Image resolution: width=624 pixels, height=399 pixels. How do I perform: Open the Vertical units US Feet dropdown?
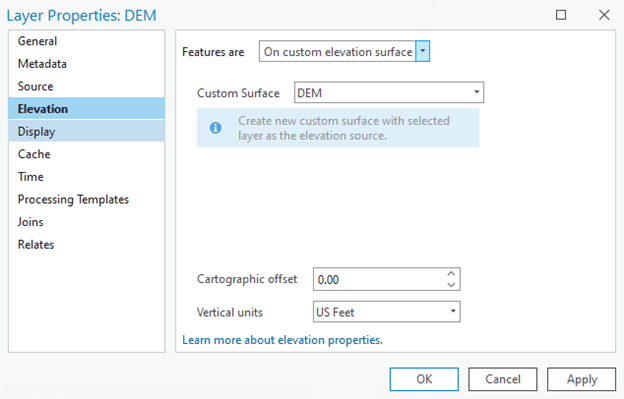386,312
